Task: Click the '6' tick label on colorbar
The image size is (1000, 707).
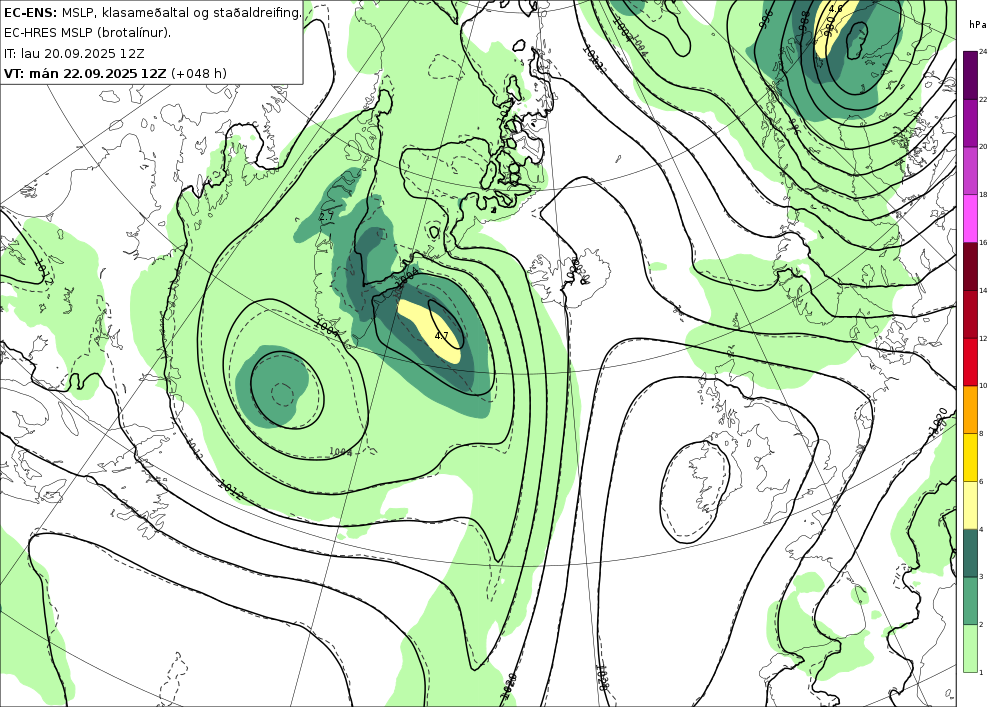Action: [982, 481]
